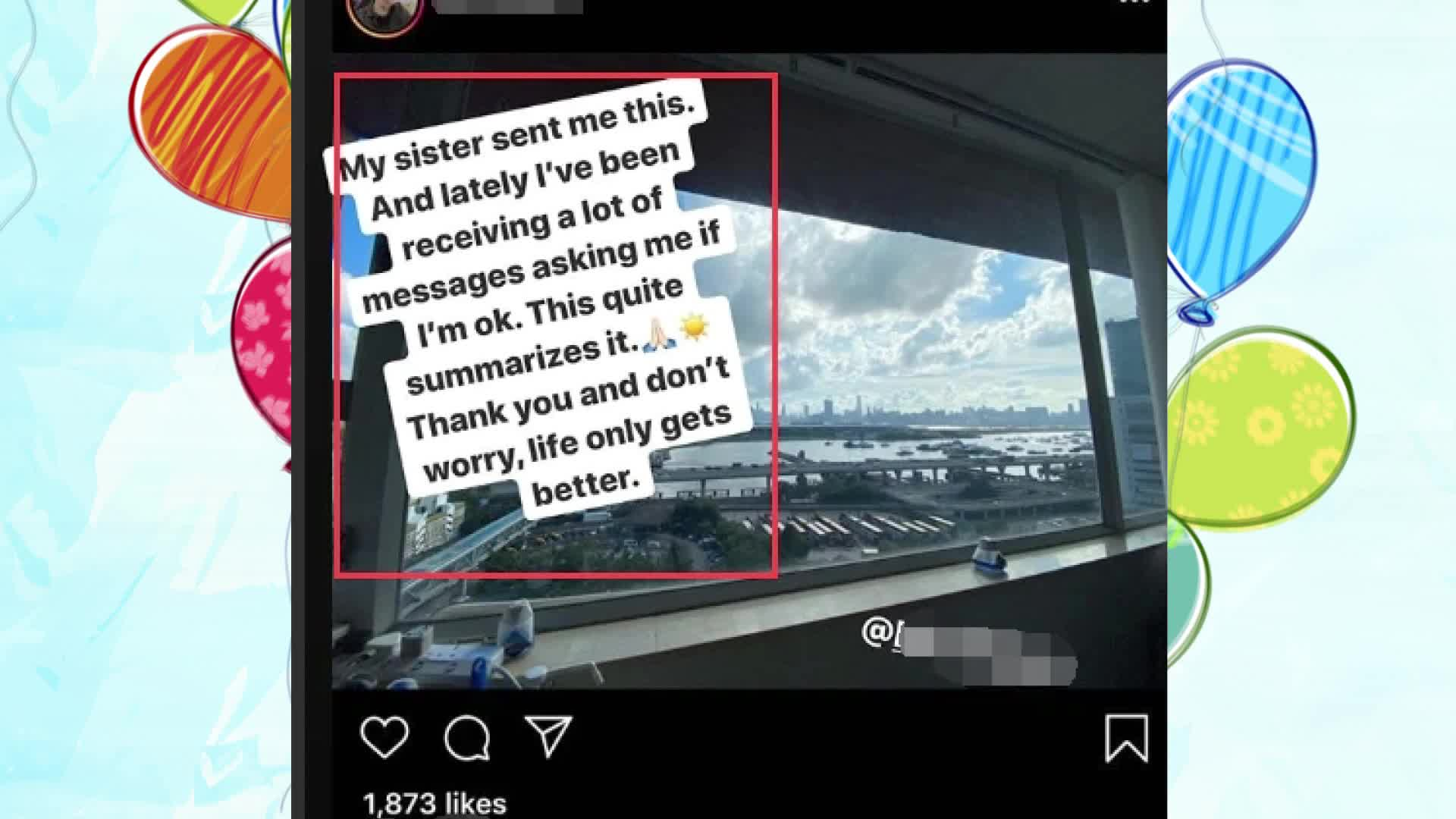View the list of 1,873 likes
The height and width of the screenshot is (819, 1456).
(x=435, y=802)
